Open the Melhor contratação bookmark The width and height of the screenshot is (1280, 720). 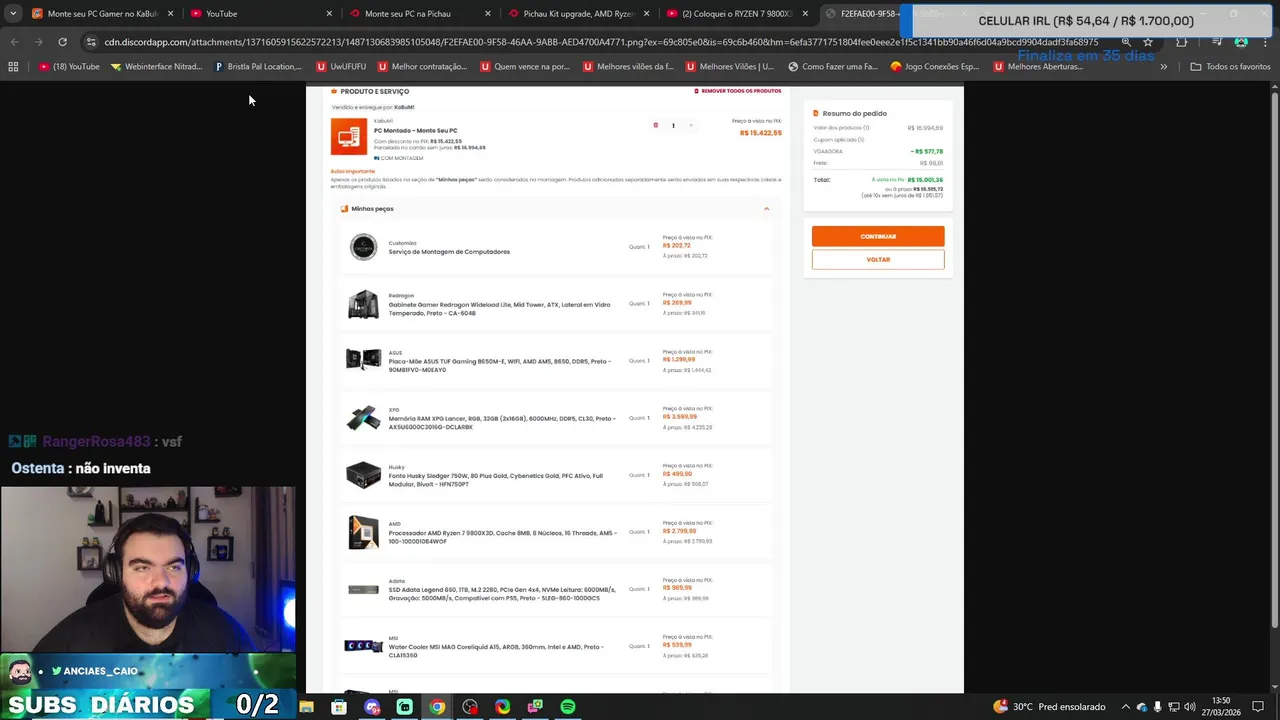422,66
